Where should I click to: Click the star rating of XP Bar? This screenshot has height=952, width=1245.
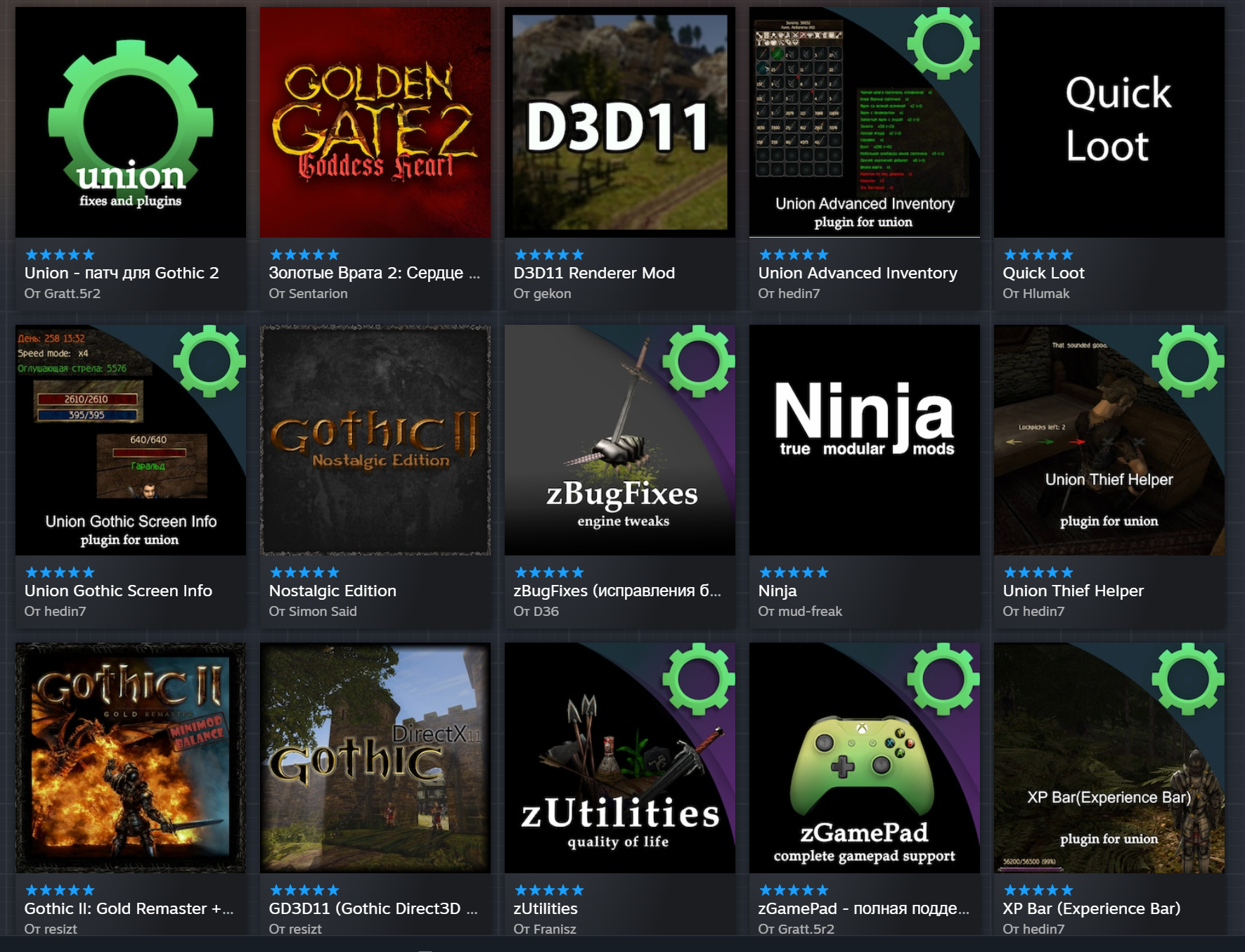point(1038,890)
